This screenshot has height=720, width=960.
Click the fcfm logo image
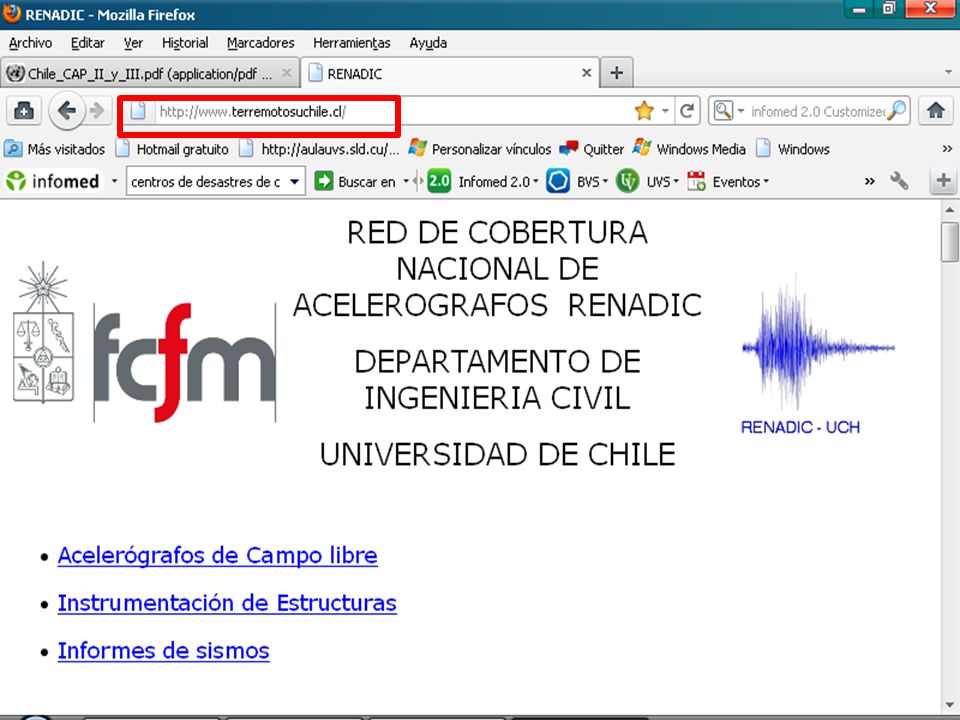[184, 362]
